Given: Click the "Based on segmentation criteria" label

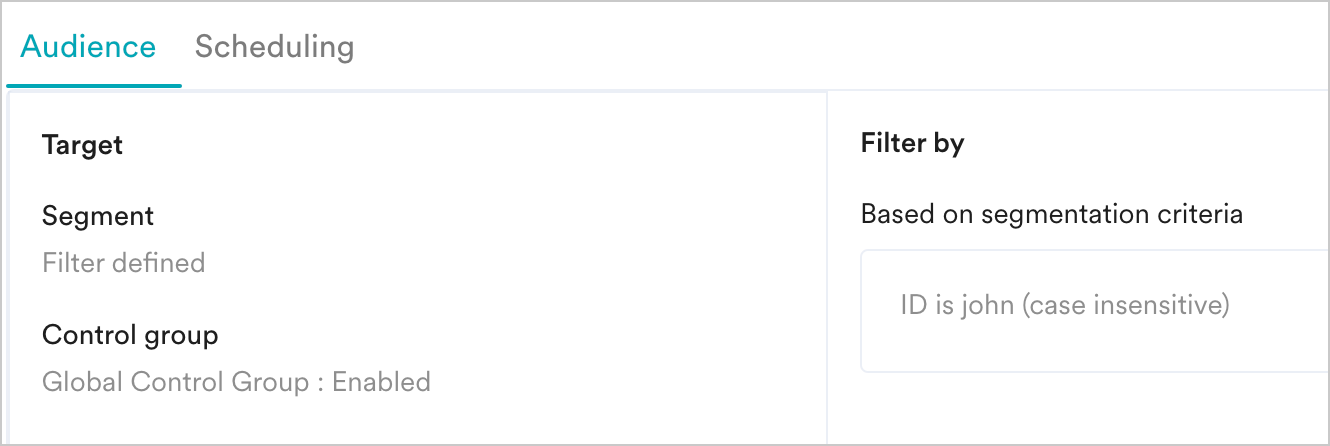Looking at the screenshot, I should coord(1051,214).
